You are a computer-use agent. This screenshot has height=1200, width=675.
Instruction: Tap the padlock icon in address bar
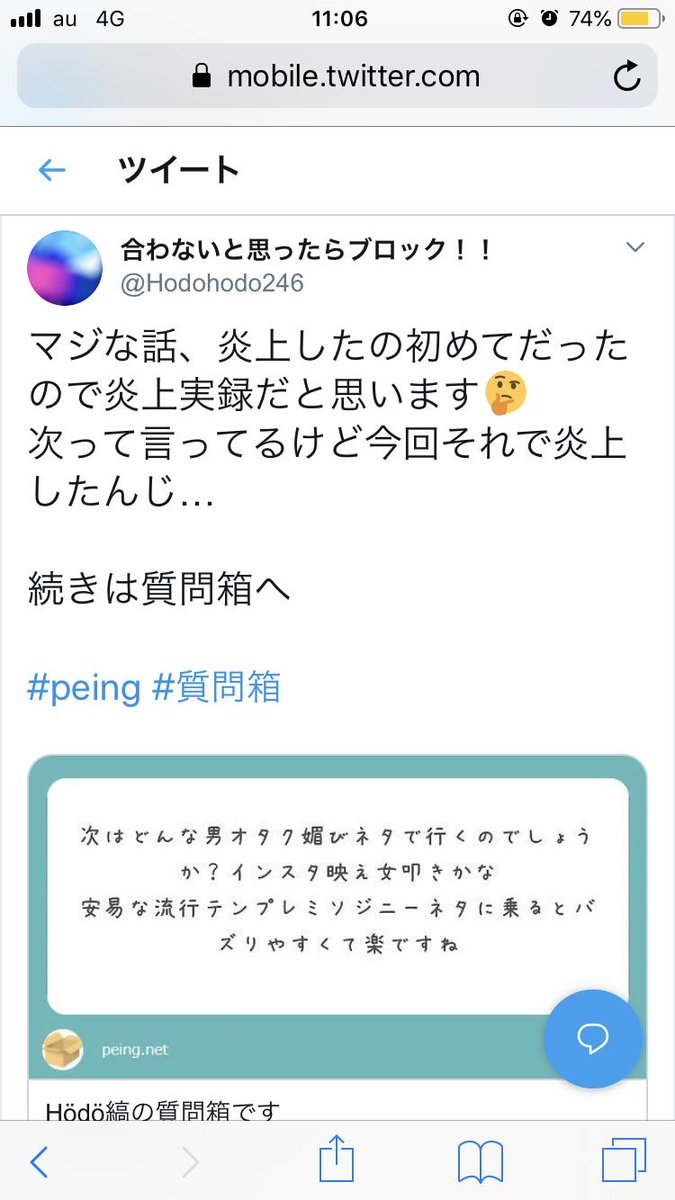click(x=202, y=76)
